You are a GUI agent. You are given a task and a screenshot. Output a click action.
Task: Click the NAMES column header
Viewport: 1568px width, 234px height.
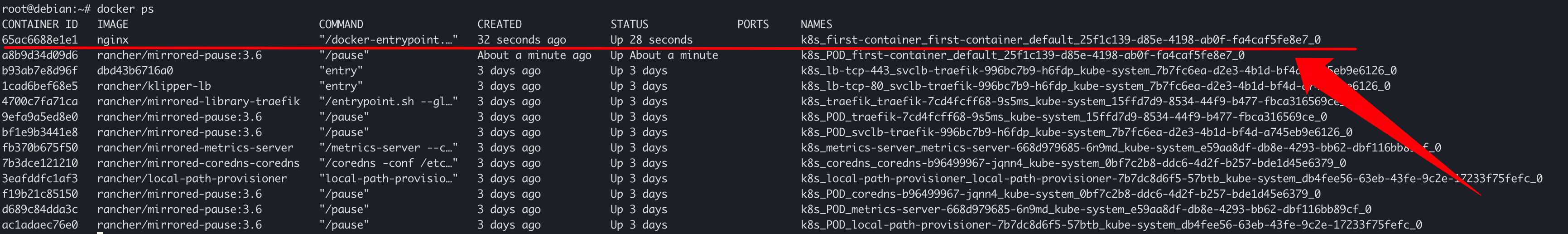pyautogui.click(x=816, y=24)
